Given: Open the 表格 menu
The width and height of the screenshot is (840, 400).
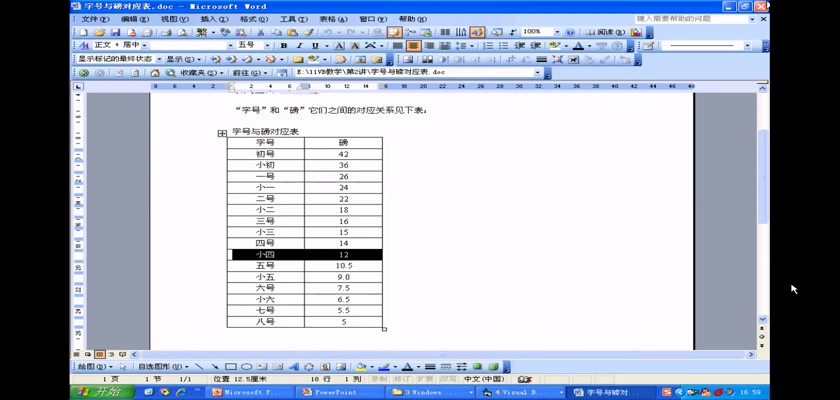Looking at the screenshot, I should pyautogui.click(x=333, y=19).
